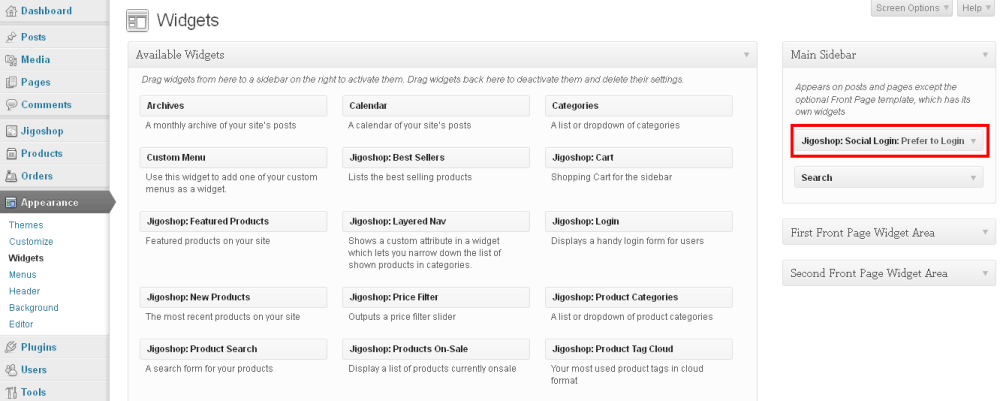The image size is (1000, 401).
Task: Click the Tools icon in sidebar
Action: (11, 393)
